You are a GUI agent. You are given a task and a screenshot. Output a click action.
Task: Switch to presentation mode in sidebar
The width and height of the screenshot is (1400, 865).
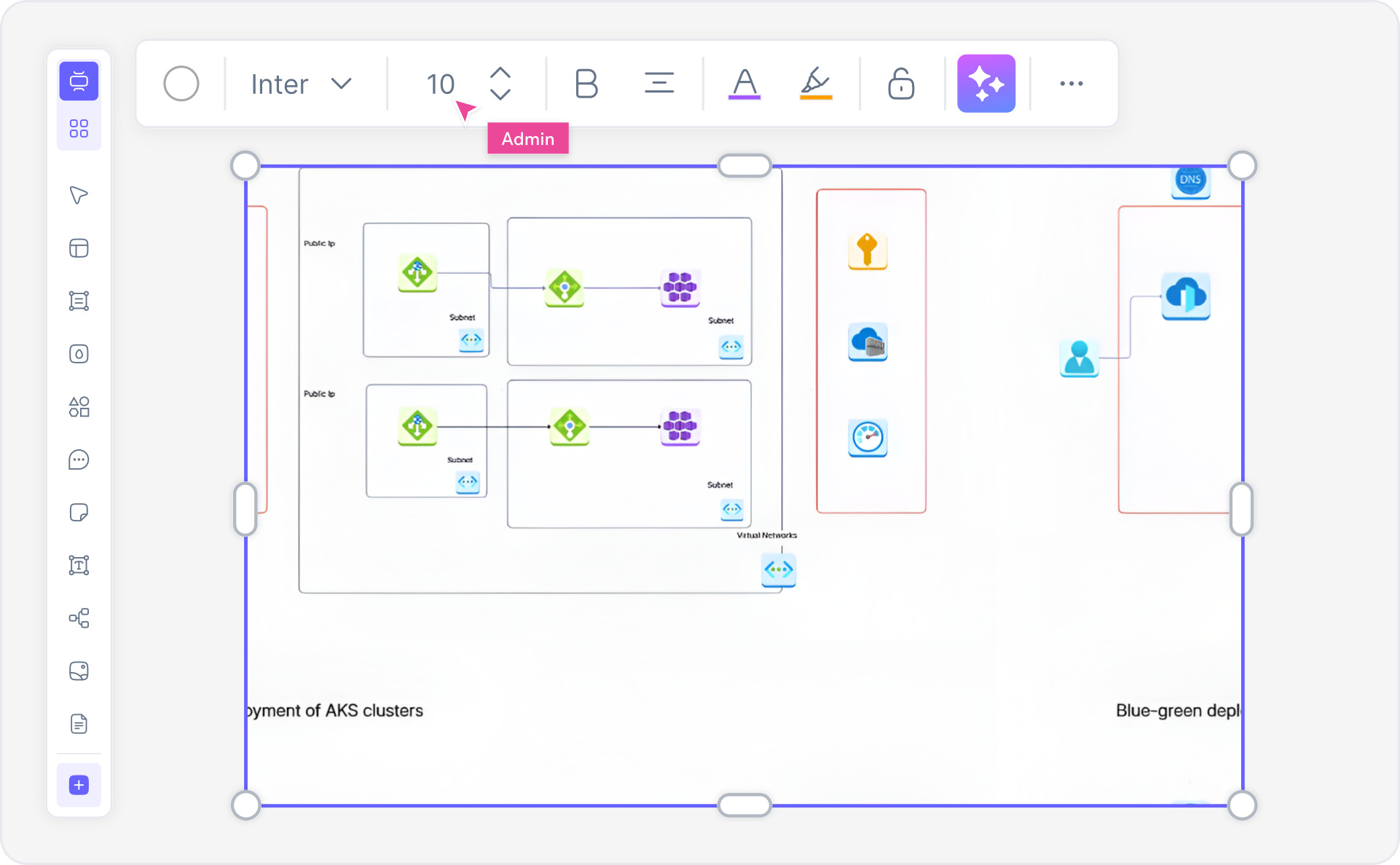79,80
